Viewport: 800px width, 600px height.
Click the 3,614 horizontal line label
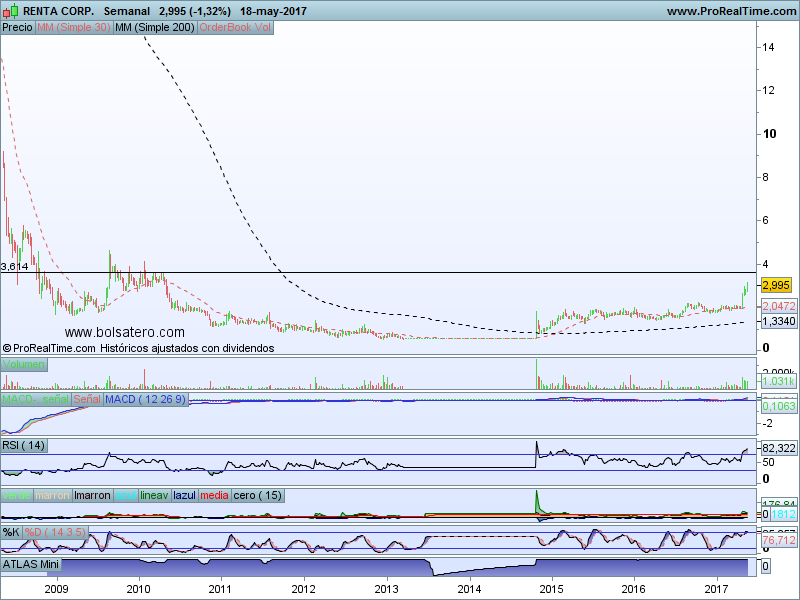pos(14,266)
